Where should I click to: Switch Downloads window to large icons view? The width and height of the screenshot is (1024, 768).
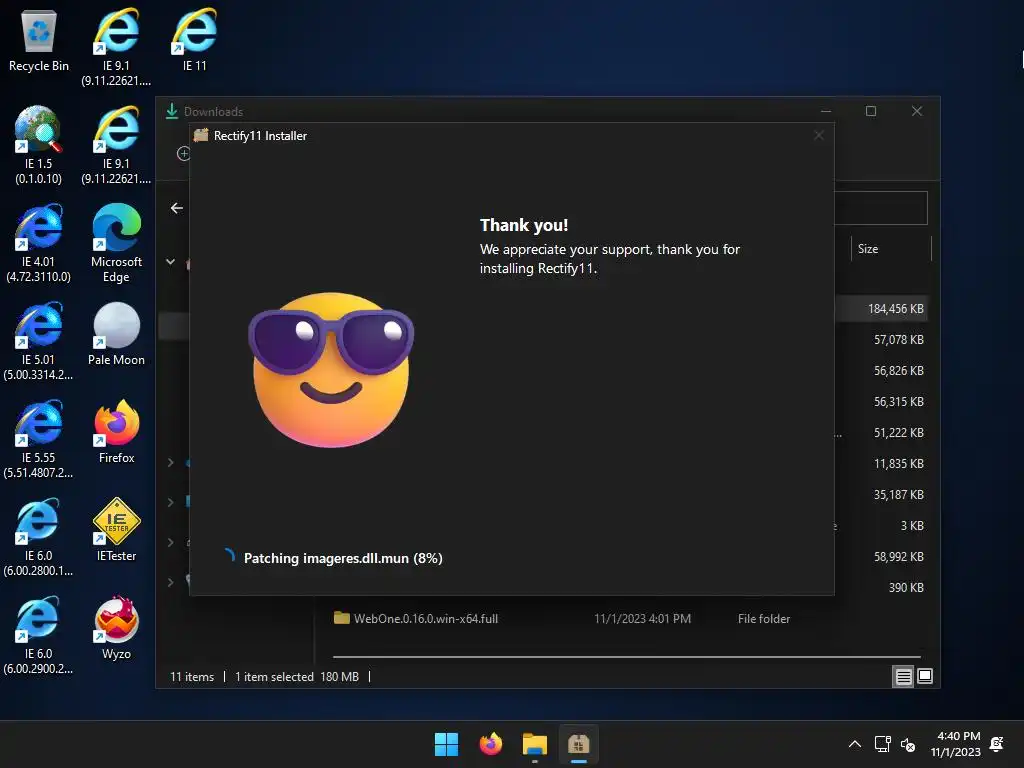pos(925,676)
